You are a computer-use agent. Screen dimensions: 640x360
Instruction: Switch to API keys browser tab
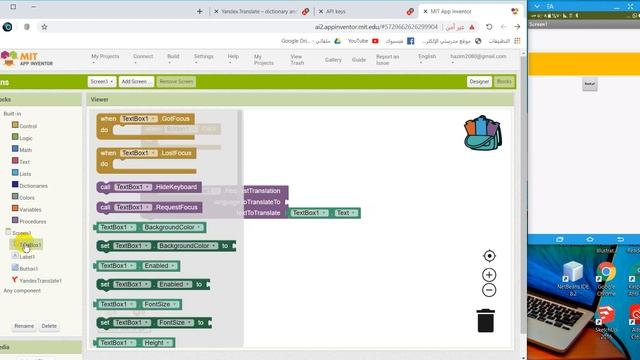pyautogui.click(x=366, y=11)
